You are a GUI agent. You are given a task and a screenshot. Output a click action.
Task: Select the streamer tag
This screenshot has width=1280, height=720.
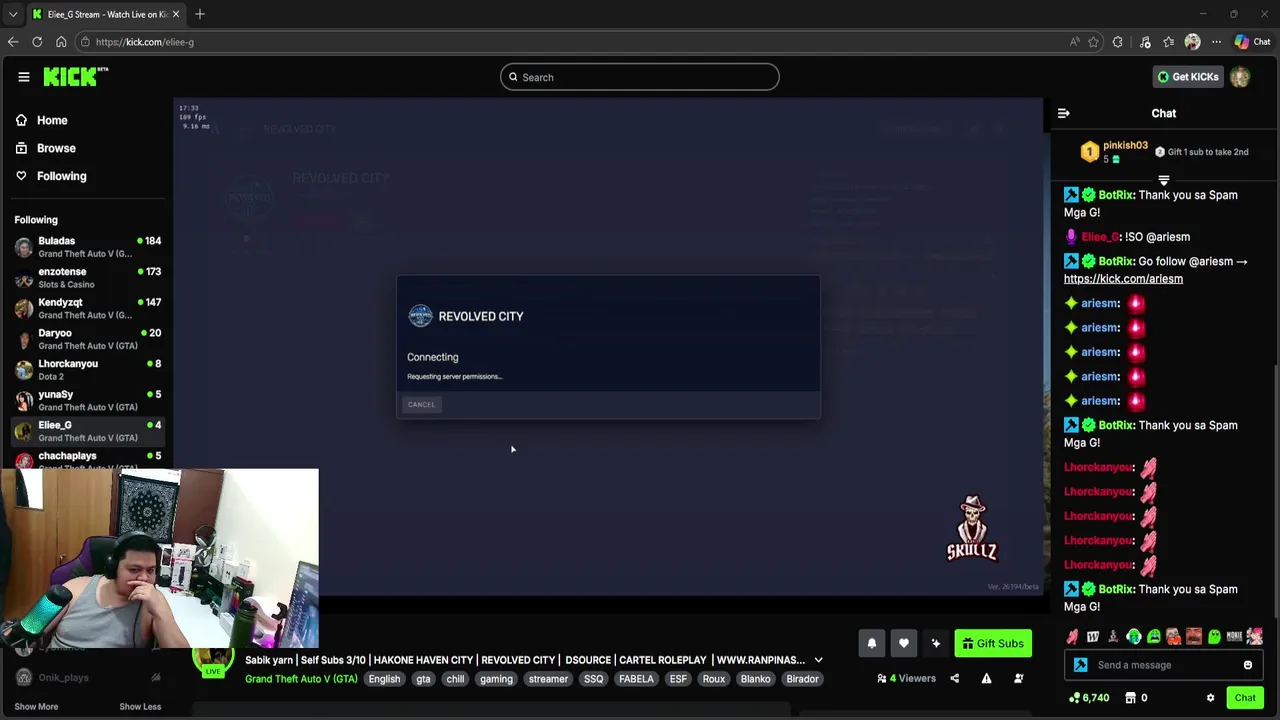[548, 679]
